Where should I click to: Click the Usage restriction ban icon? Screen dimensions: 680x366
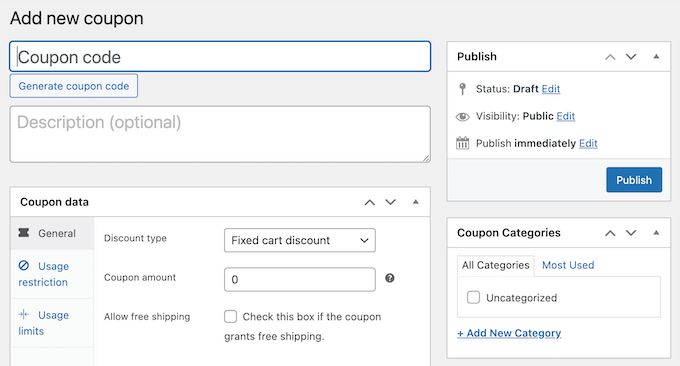(24, 265)
